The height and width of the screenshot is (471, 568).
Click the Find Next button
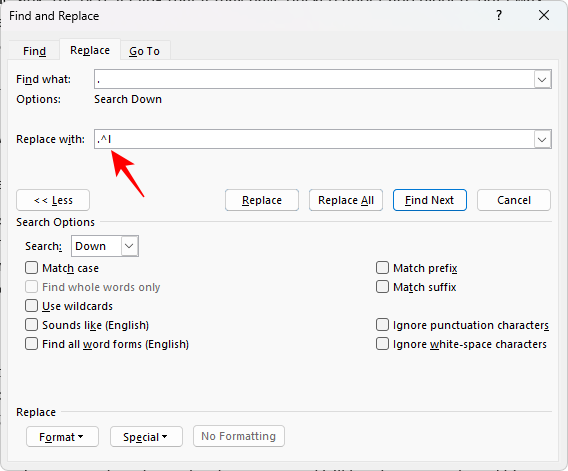(430, 200)
